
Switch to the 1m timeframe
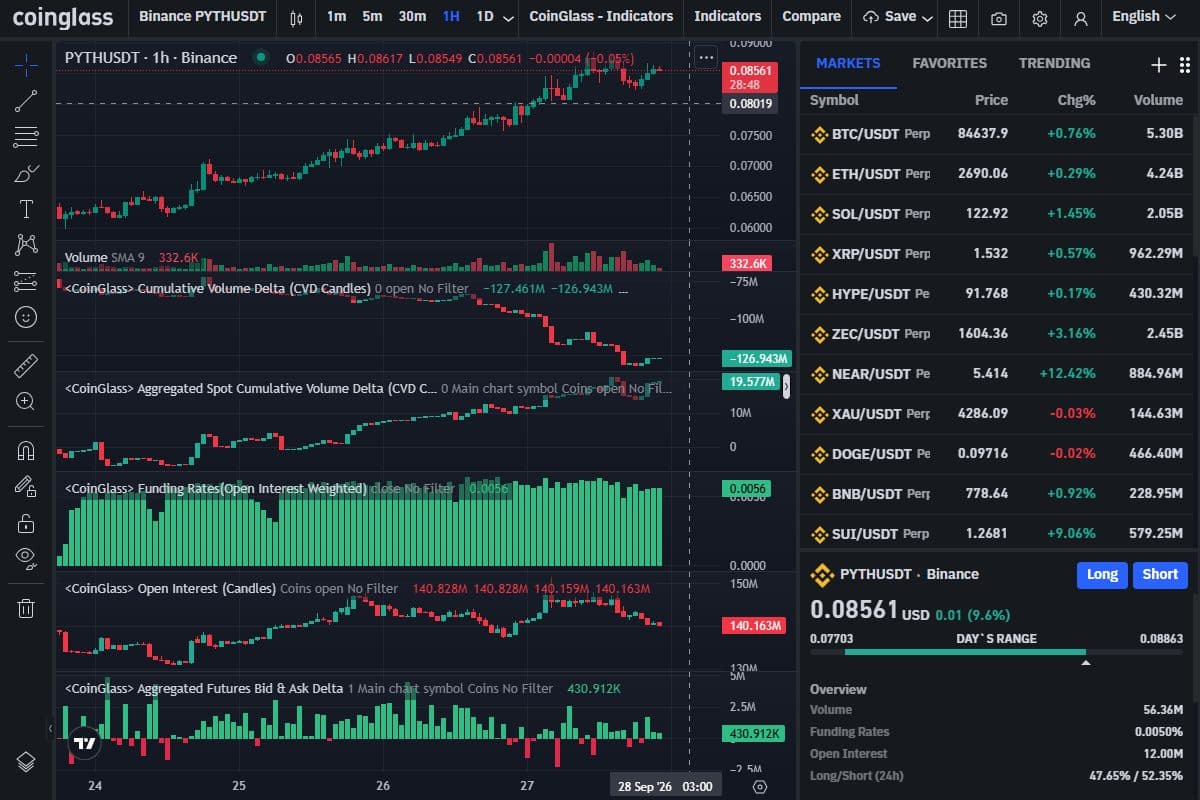(336, 16)
